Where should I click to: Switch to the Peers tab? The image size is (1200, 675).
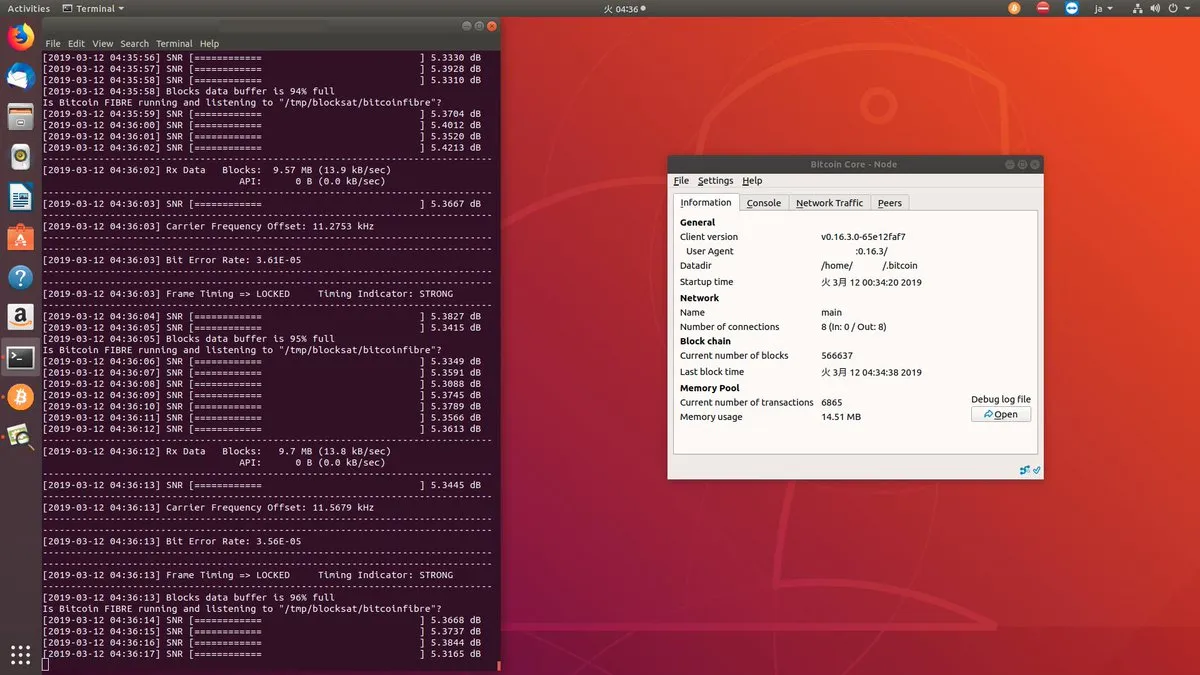tap(890, 203)
